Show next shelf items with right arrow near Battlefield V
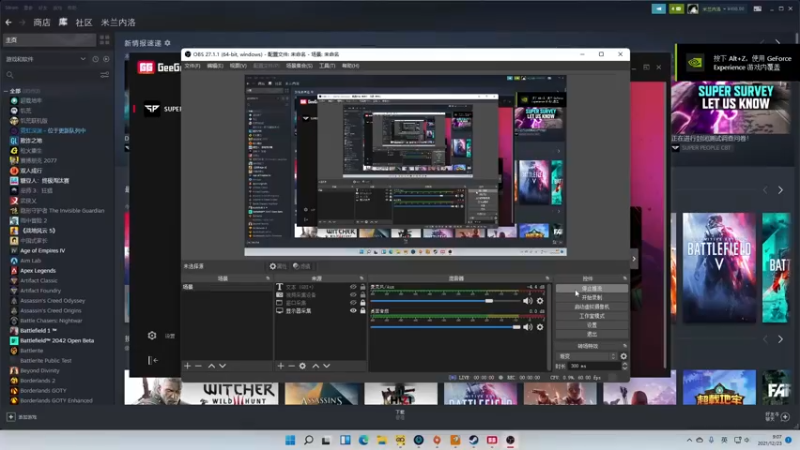 tap(780, 190)
